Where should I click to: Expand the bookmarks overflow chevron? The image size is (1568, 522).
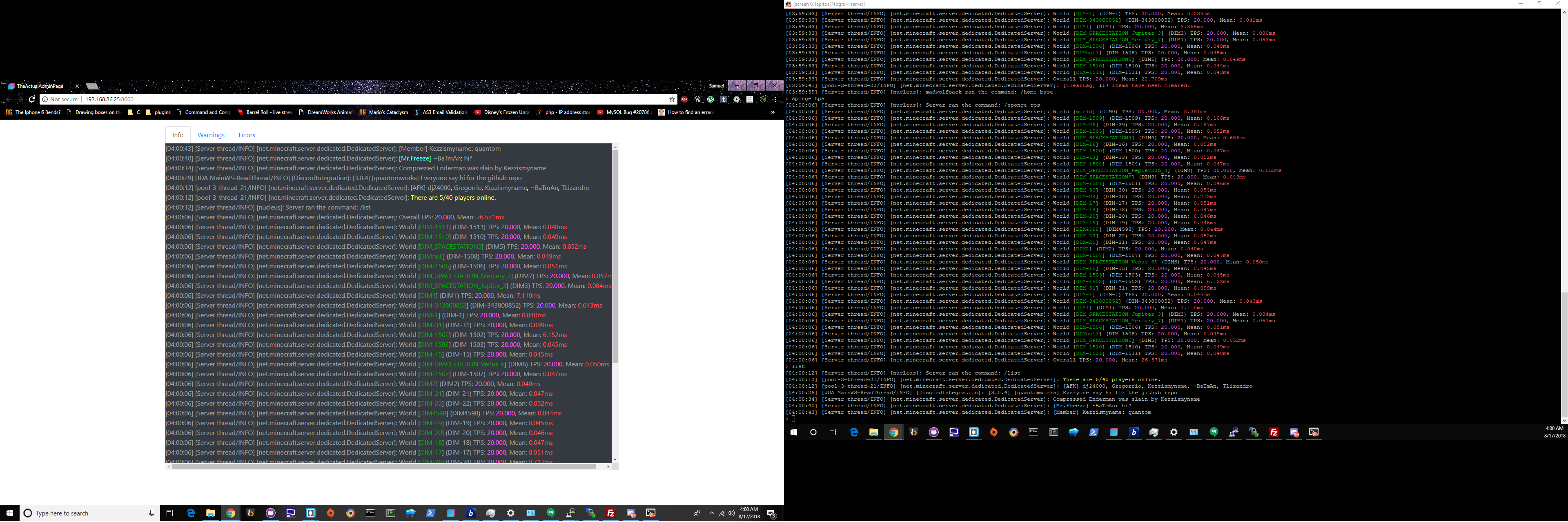[x=773, y=112]
